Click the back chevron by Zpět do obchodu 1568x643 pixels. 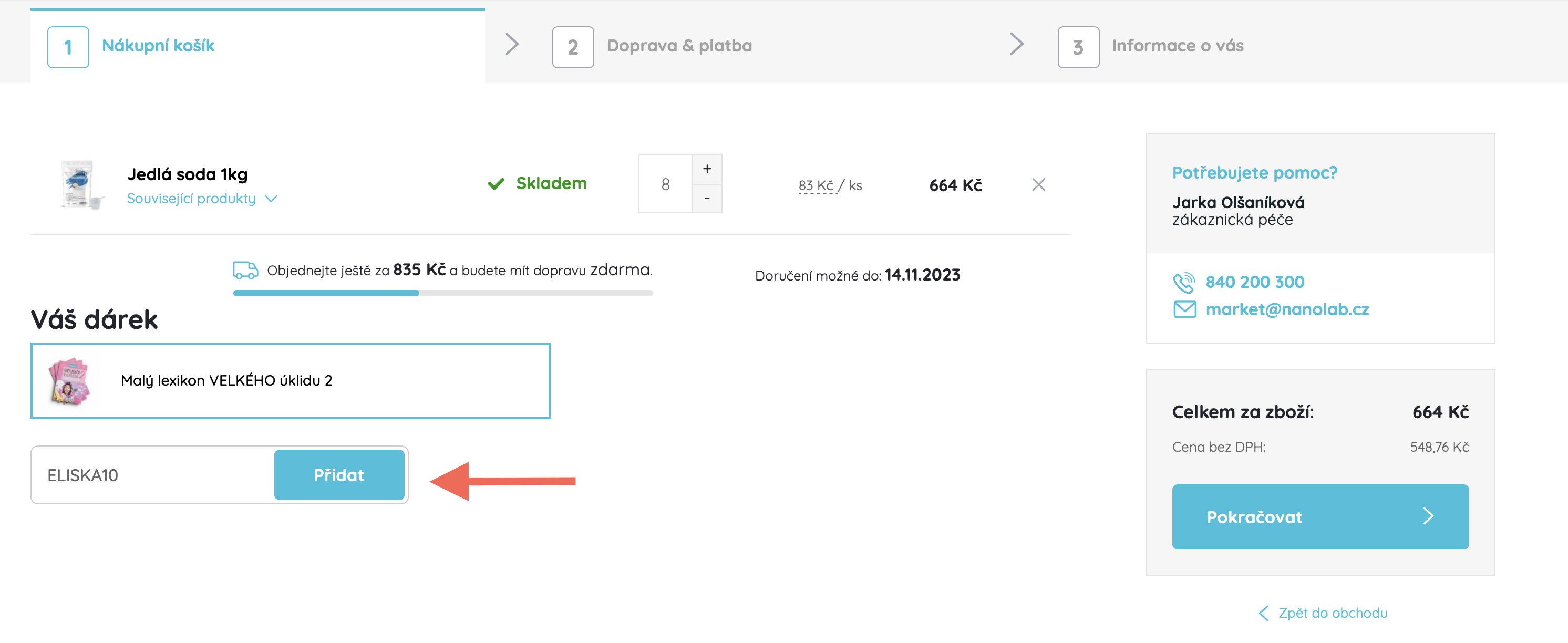click(1264, 613)
